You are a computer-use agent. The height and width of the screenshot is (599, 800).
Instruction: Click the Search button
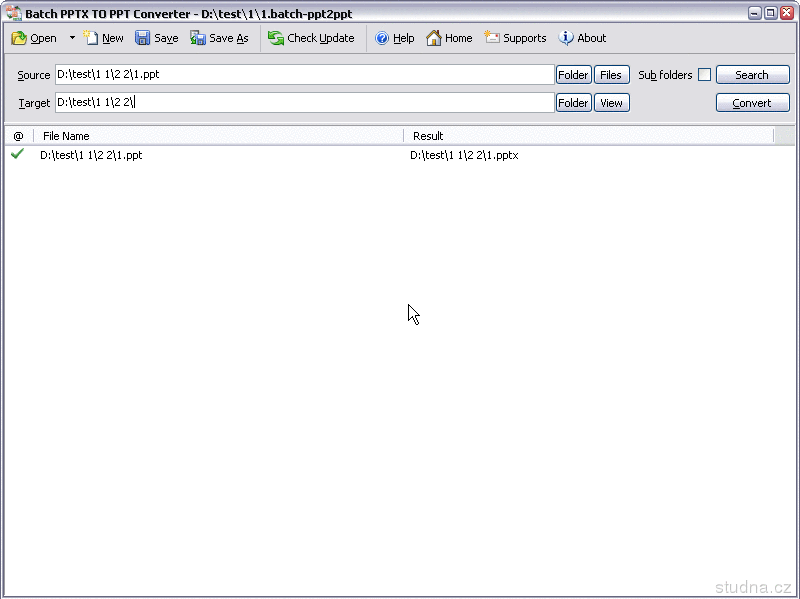point(753,74)
